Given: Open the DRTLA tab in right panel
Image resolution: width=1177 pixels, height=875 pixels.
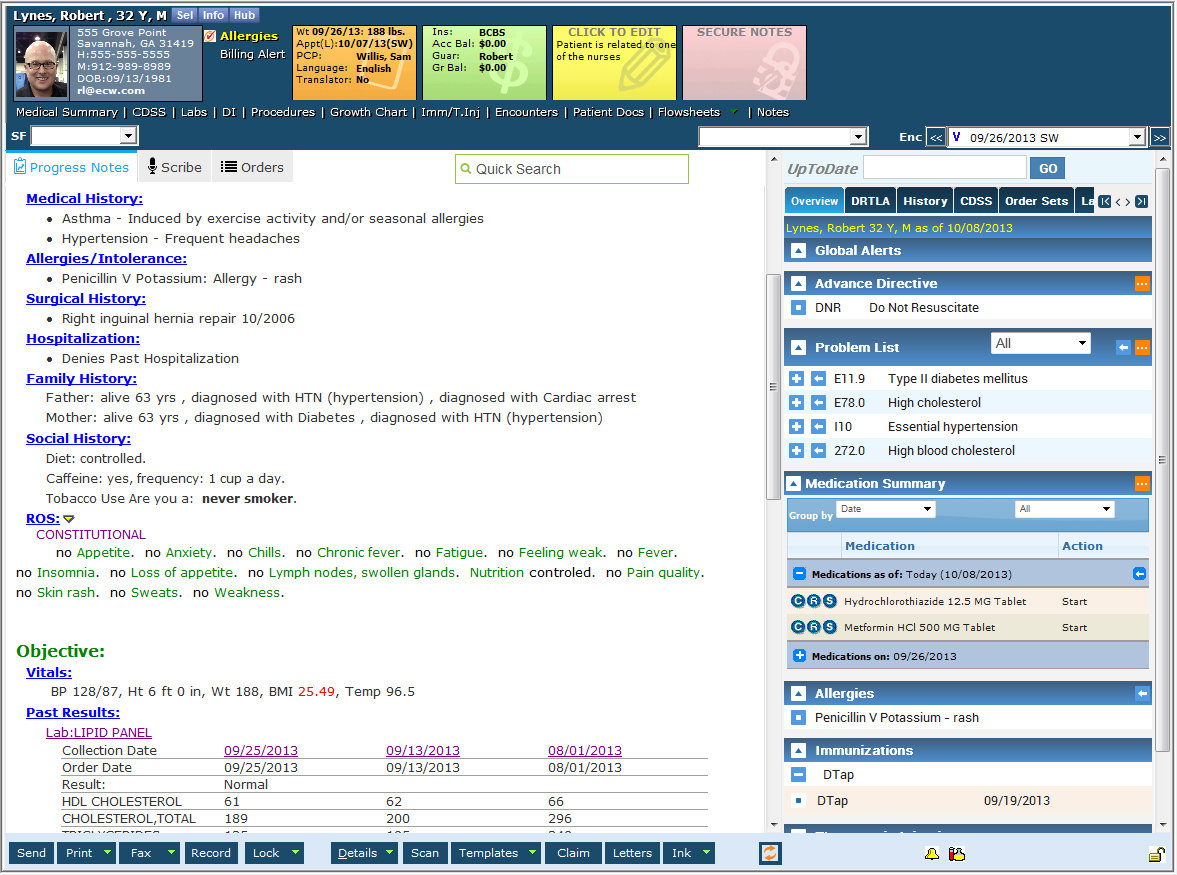Looking at the screenshot, I should pyautogui.click(x=870, y=201).
